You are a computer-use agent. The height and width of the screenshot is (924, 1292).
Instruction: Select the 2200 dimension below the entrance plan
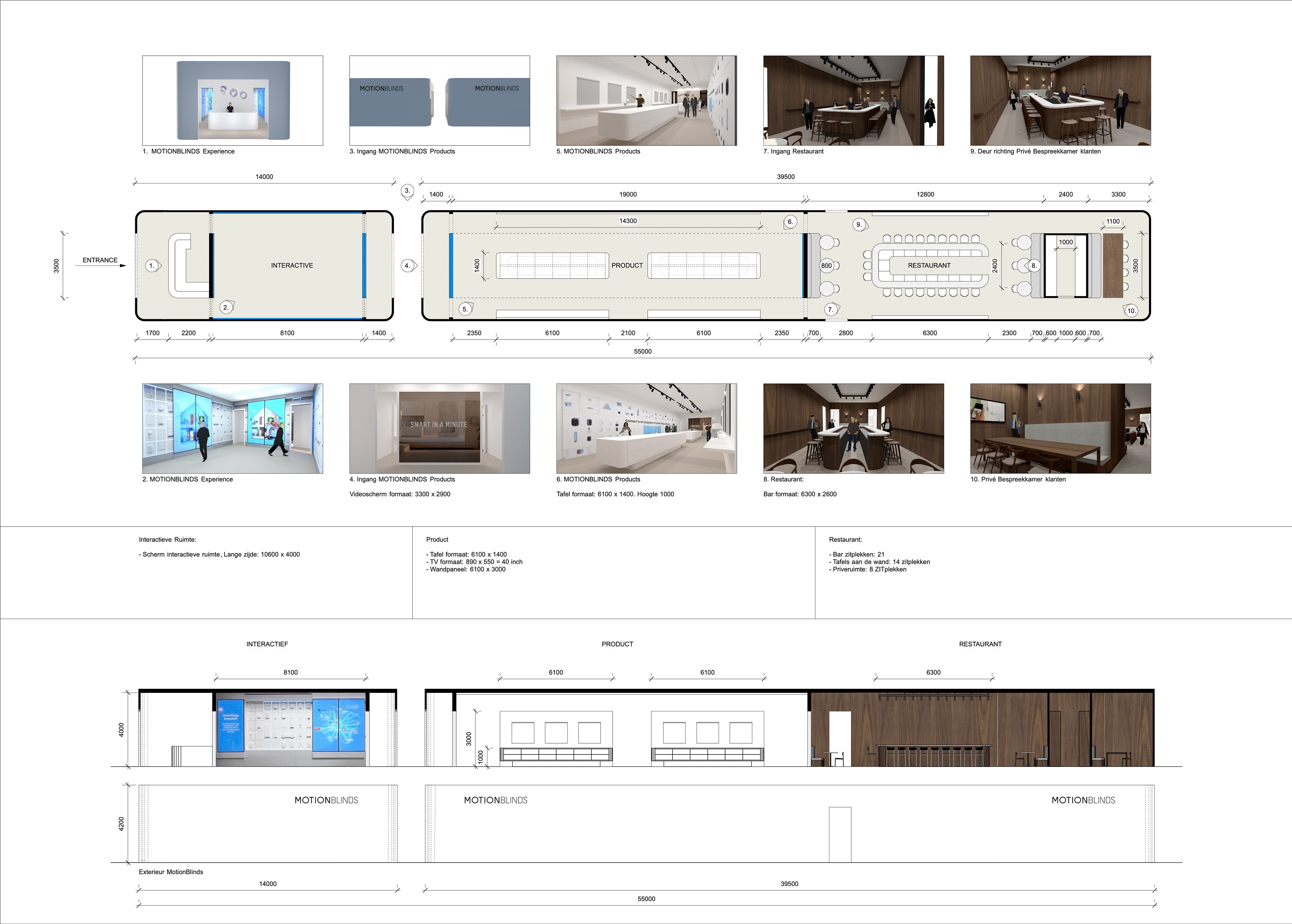pyautogui.click(x=188, y=333)
